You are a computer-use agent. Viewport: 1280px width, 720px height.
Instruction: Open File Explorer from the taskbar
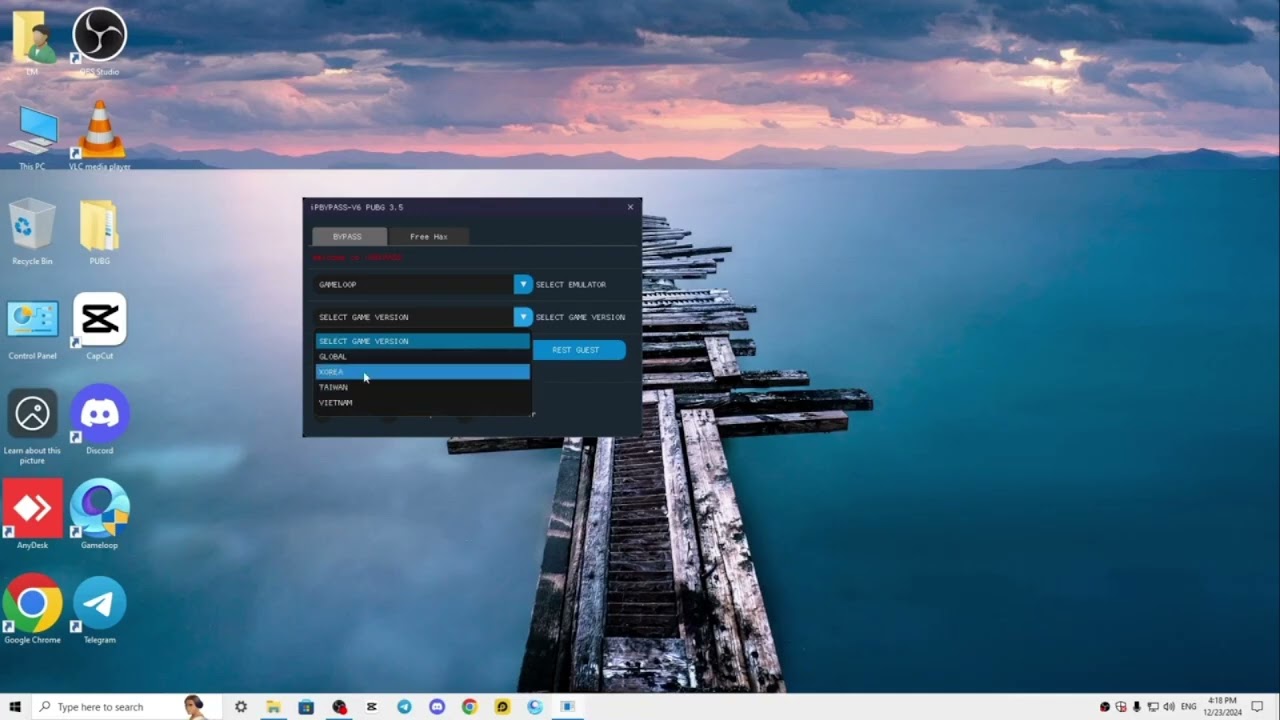273,707
